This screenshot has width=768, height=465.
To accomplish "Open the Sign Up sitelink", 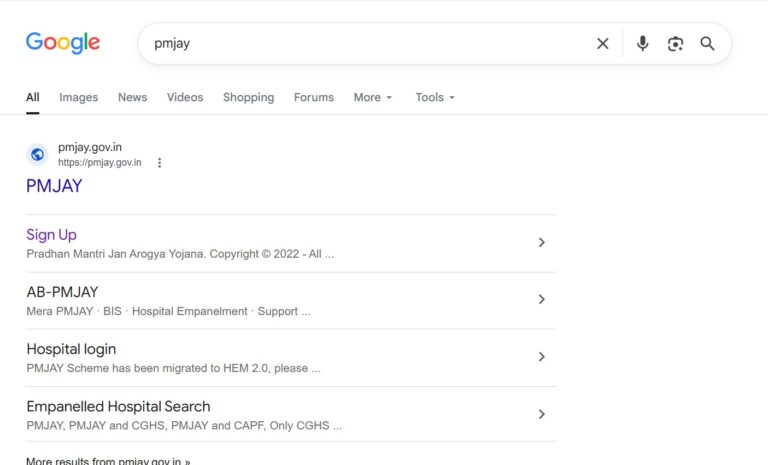I will click(51, 235).
